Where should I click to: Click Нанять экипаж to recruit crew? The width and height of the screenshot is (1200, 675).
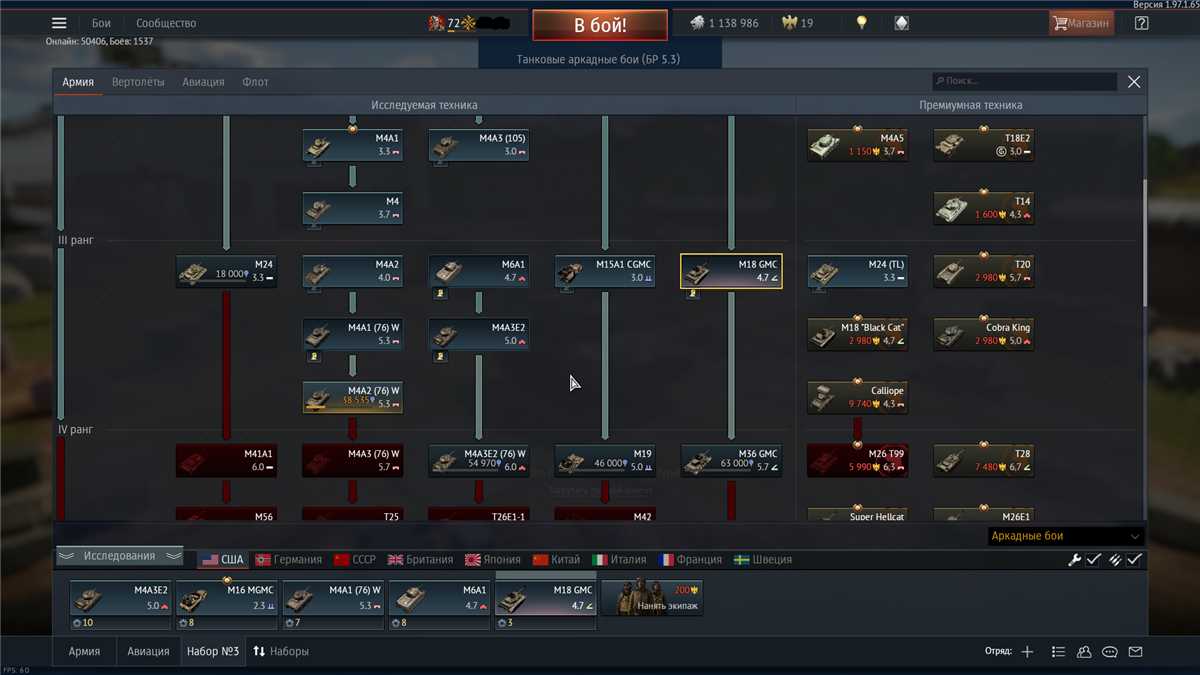652,598
